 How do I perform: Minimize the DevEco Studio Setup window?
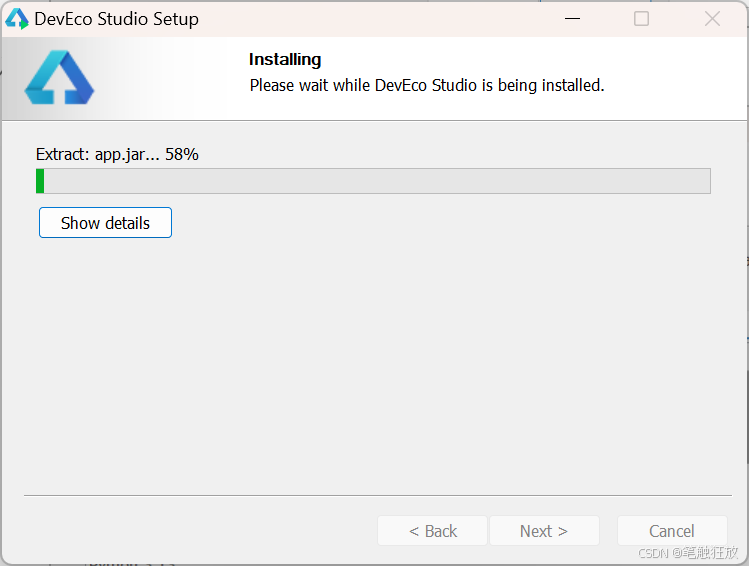tap(572, 19)
